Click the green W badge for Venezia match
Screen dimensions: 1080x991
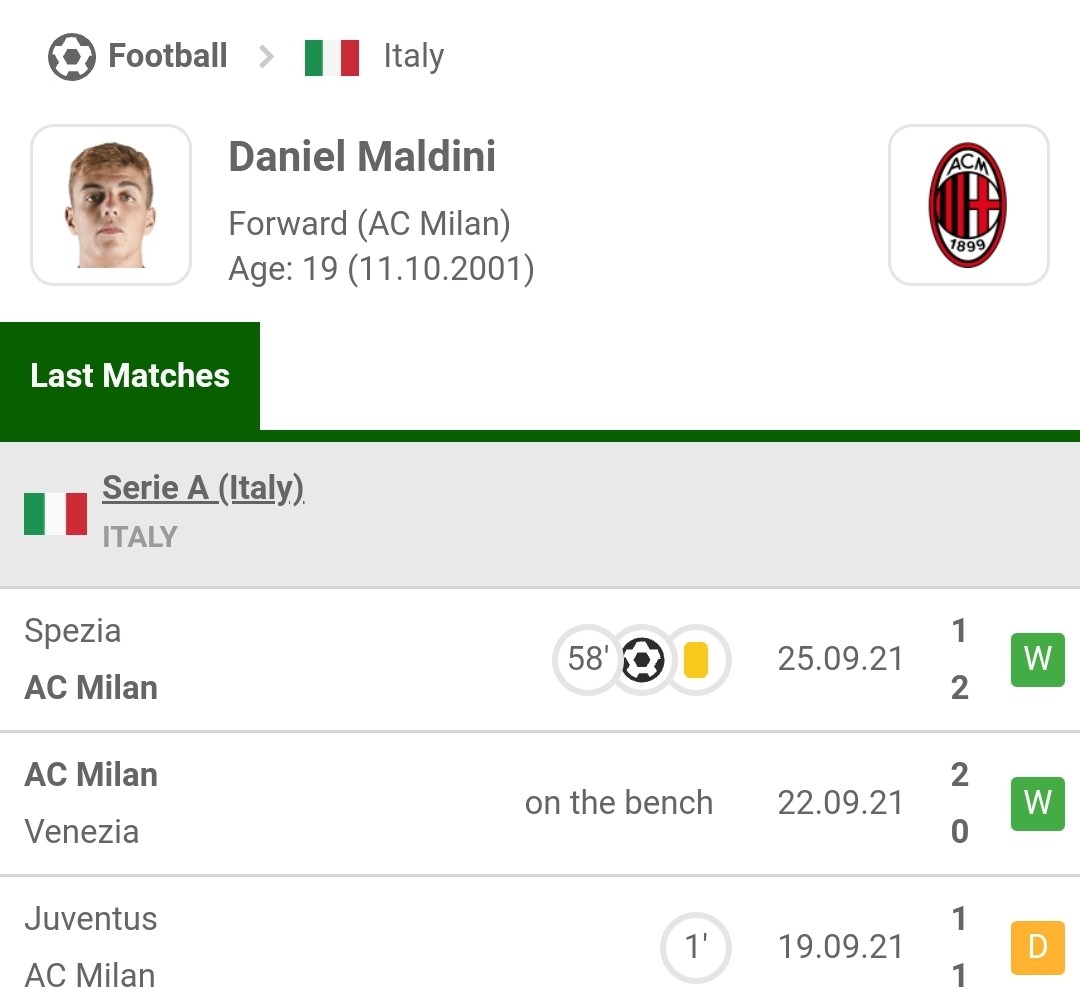coord(1037,804)
